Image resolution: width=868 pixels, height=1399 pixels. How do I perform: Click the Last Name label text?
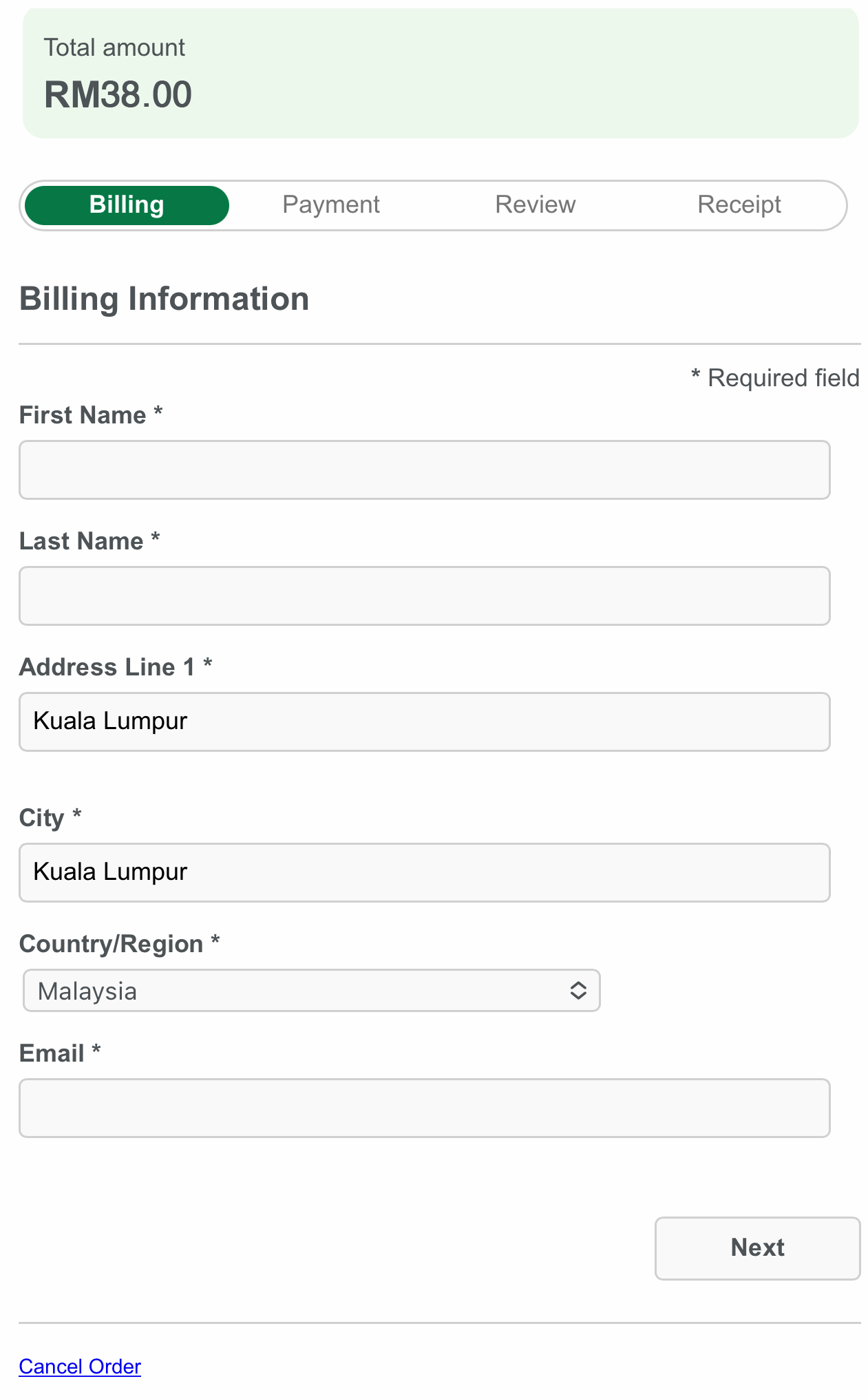point(81,541)
